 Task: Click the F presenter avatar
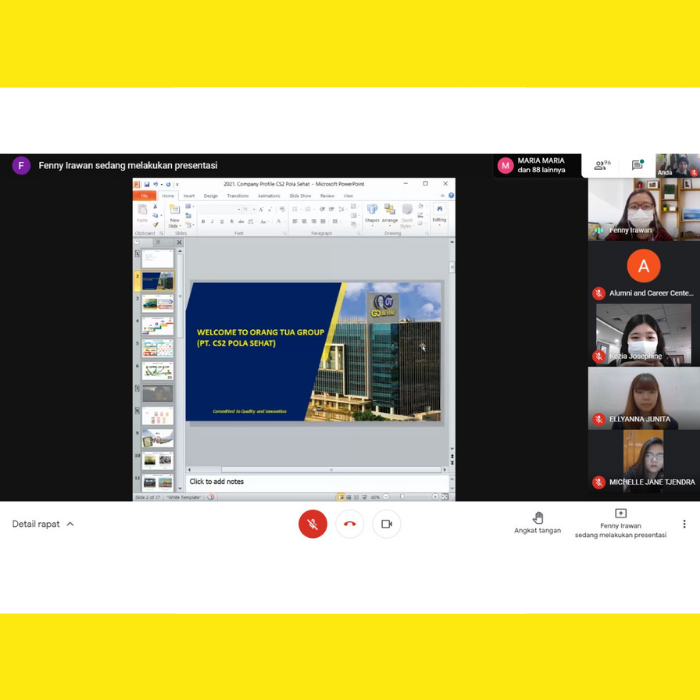coord(21,165)
